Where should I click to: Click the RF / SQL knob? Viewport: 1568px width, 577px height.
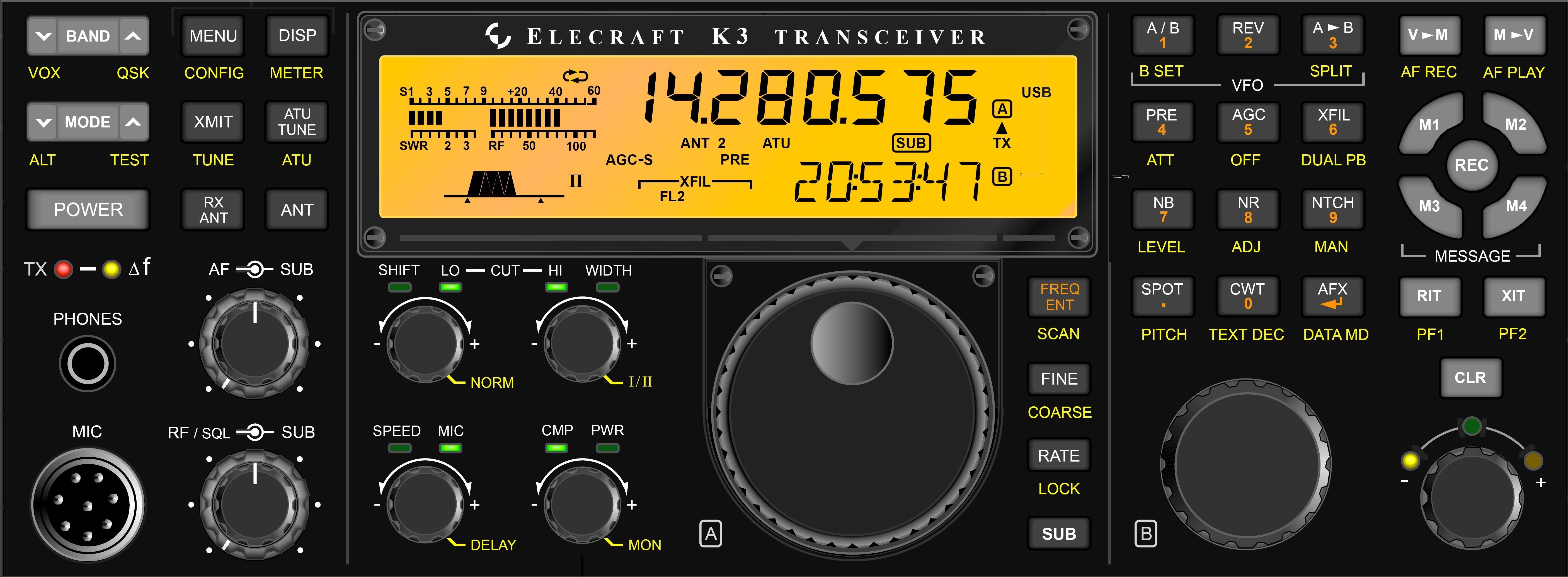(255, 504)
